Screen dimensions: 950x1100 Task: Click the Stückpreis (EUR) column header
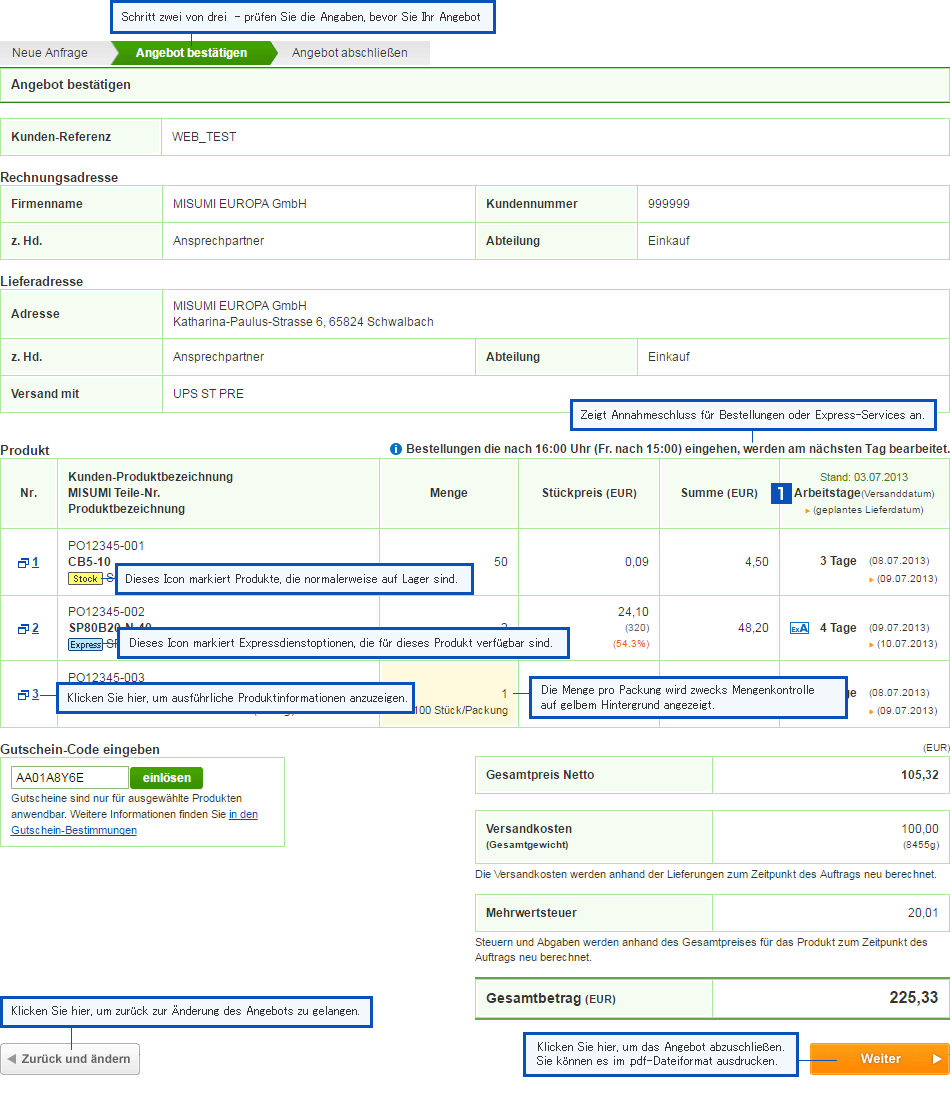tap(589, 493)
